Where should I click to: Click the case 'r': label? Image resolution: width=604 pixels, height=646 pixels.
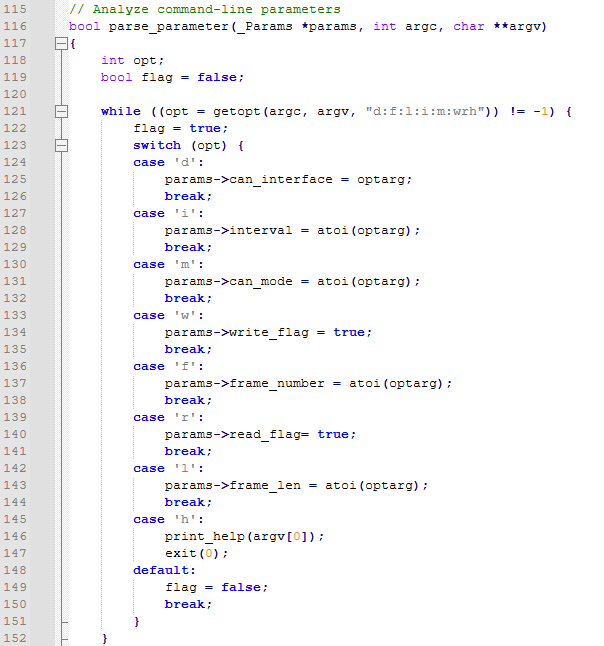168,417
